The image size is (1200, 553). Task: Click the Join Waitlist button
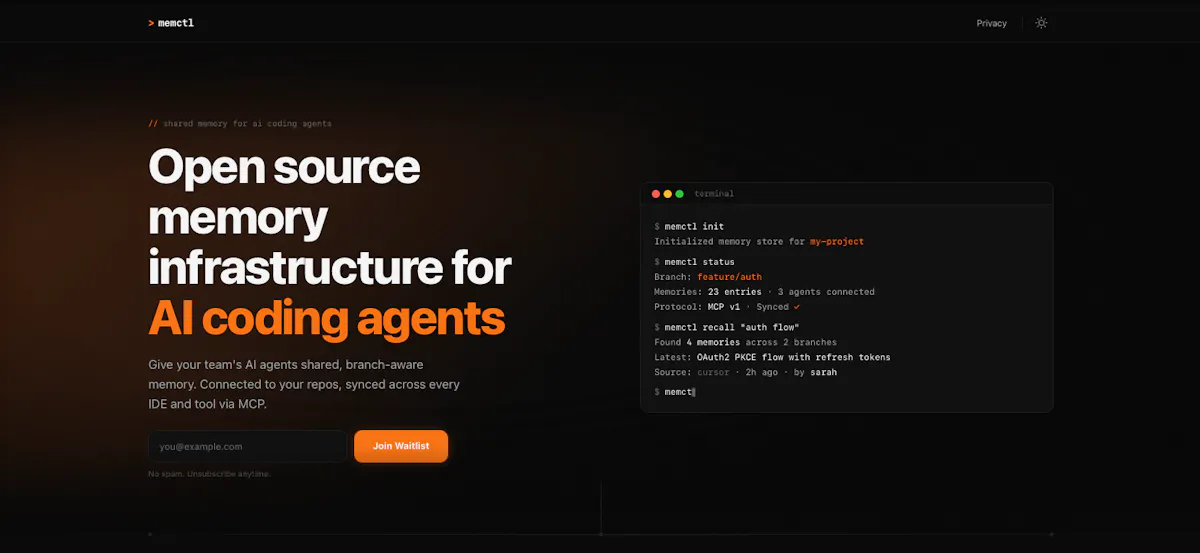pos(401,446)
